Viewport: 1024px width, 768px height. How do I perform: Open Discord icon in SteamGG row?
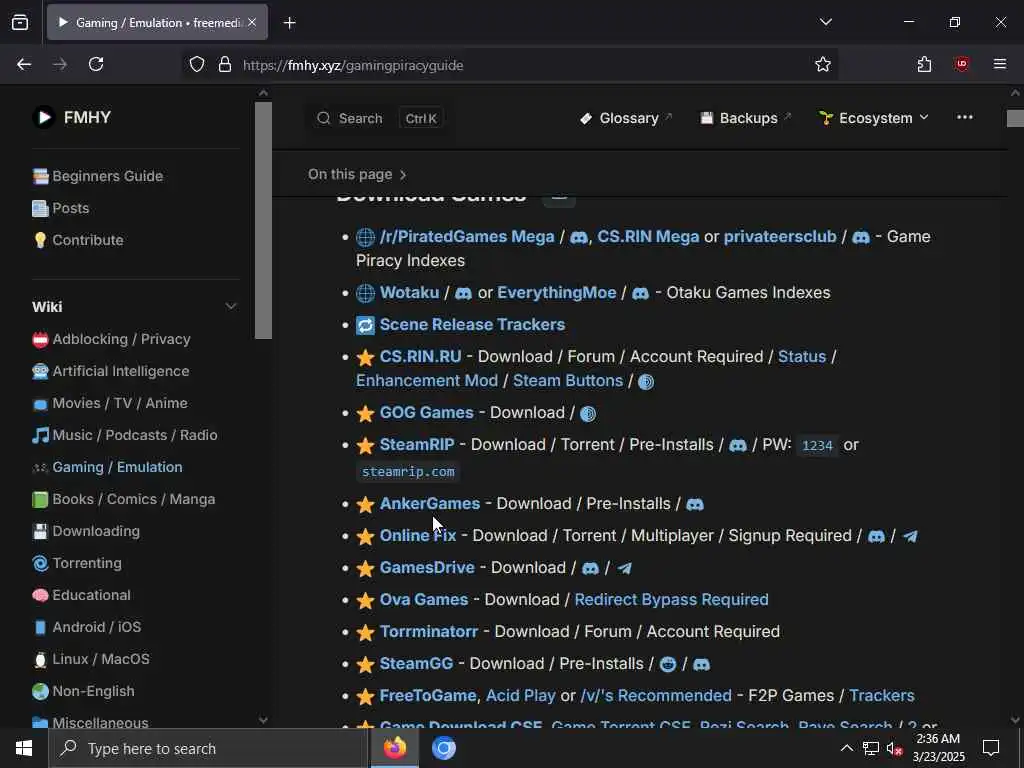[701, 664]
